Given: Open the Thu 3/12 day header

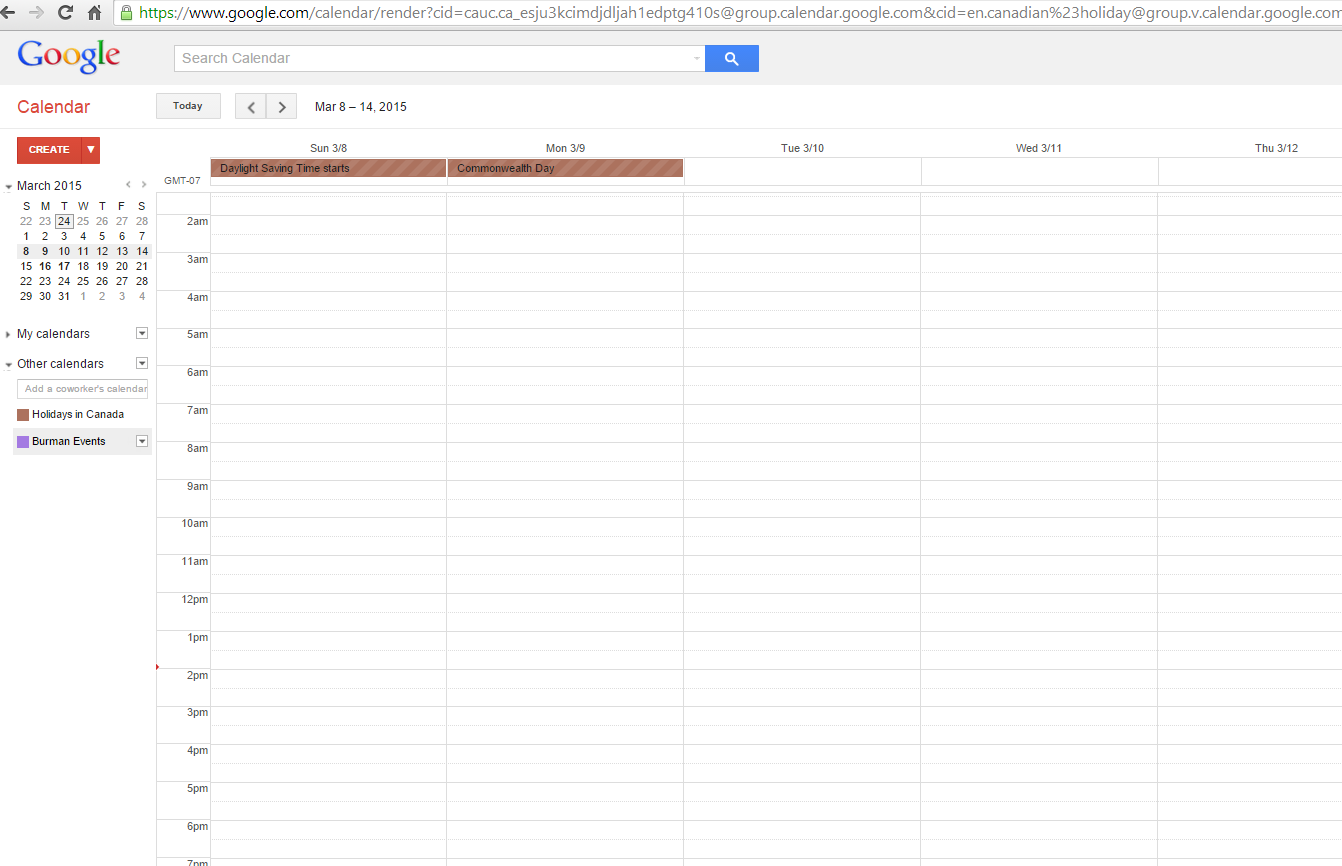Looking at the screenshot, I should tap(1276, 148).
